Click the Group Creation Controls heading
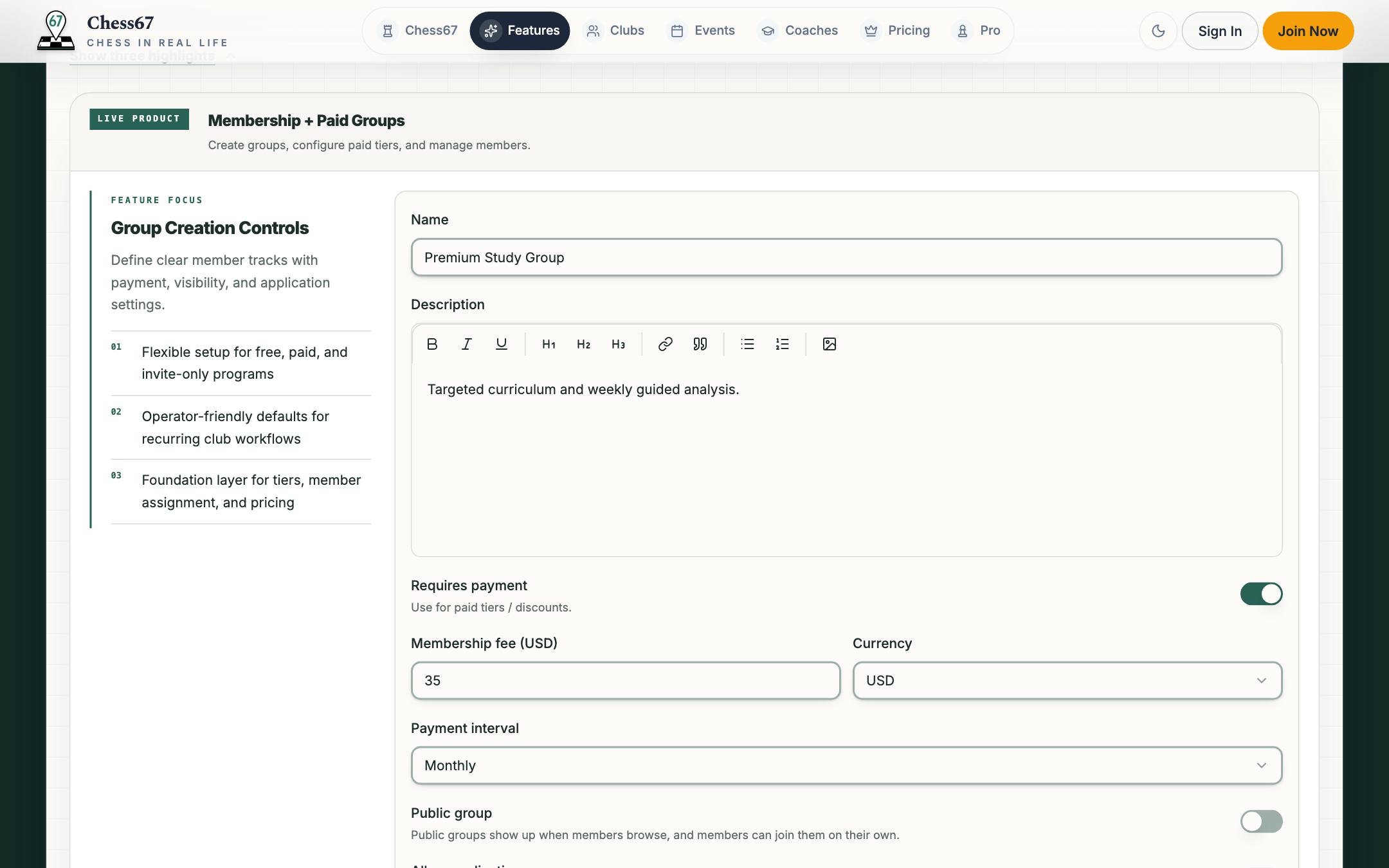The image size is (1389, 868). [210, 228]
